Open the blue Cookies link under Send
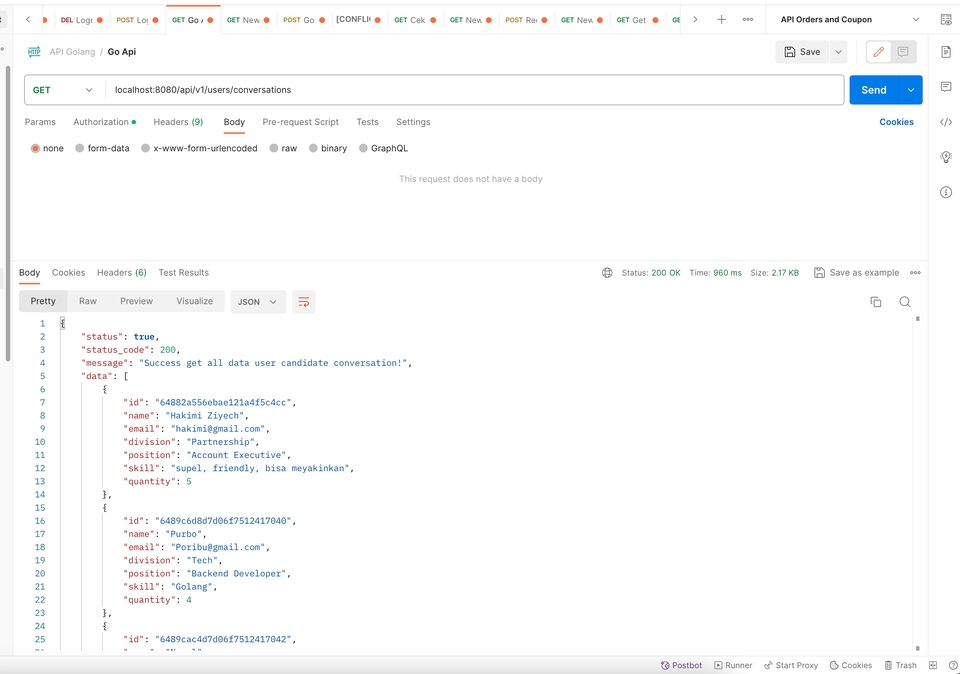The height and width of the screenshot is (674, 960). coord(896,122)
